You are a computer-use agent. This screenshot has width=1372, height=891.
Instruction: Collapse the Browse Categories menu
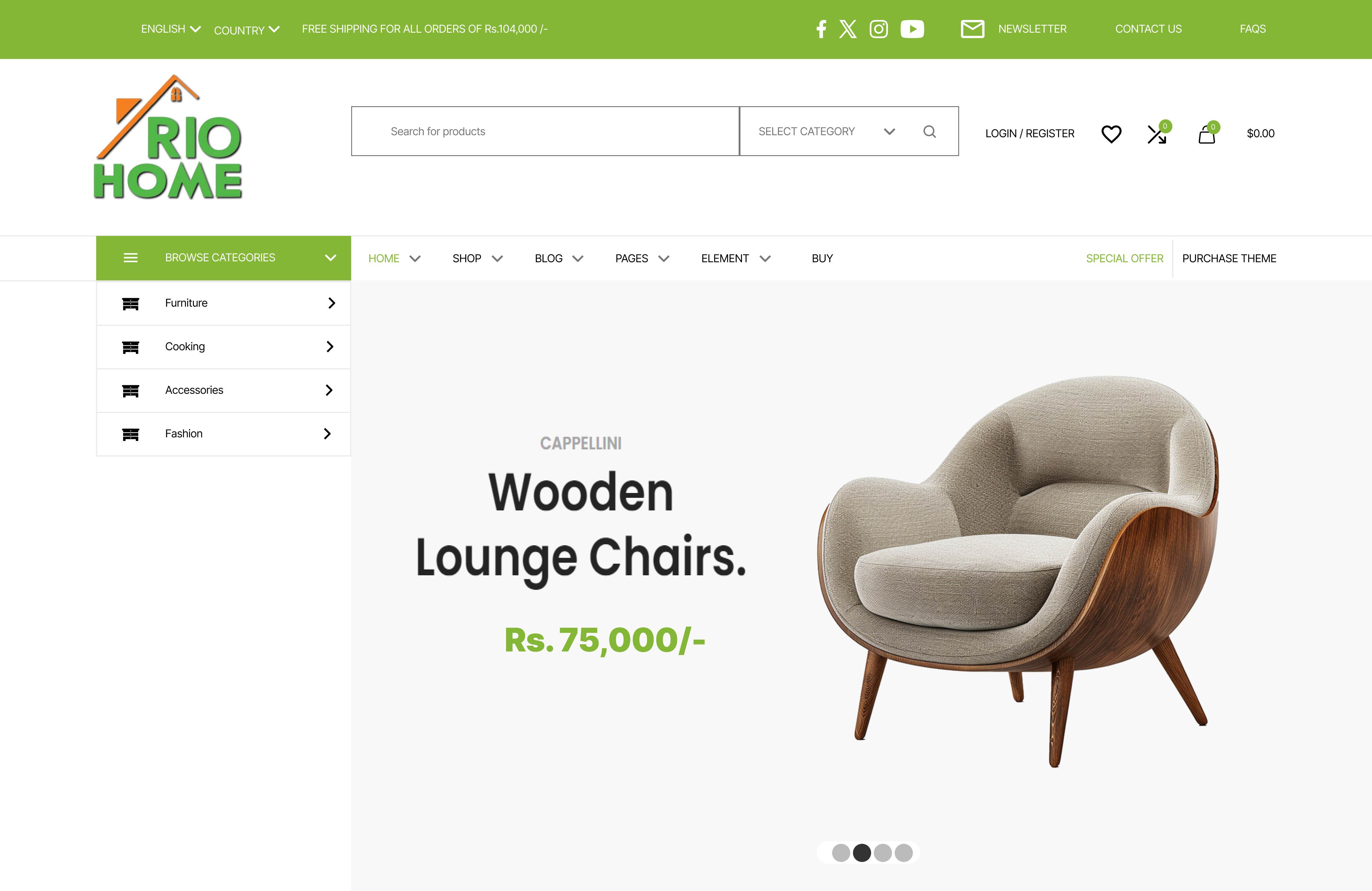click(224, 258)
